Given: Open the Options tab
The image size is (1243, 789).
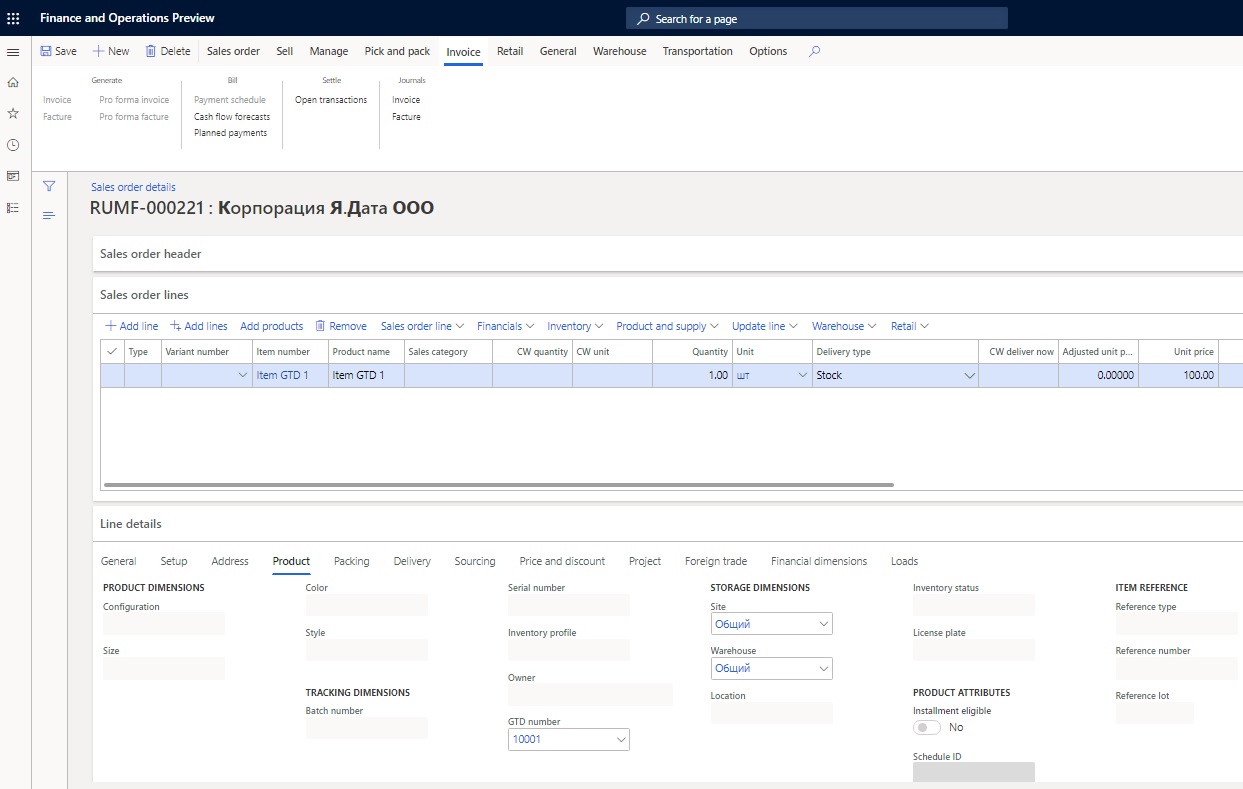Looking at the screenshot, I should point(768,51).
